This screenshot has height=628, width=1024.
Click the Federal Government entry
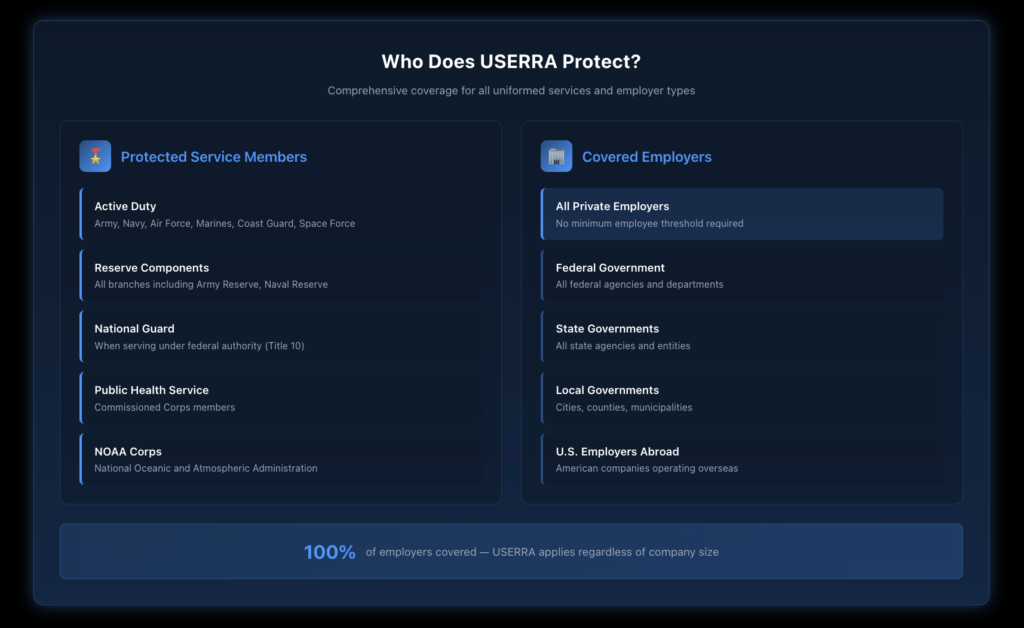[742, 275]
